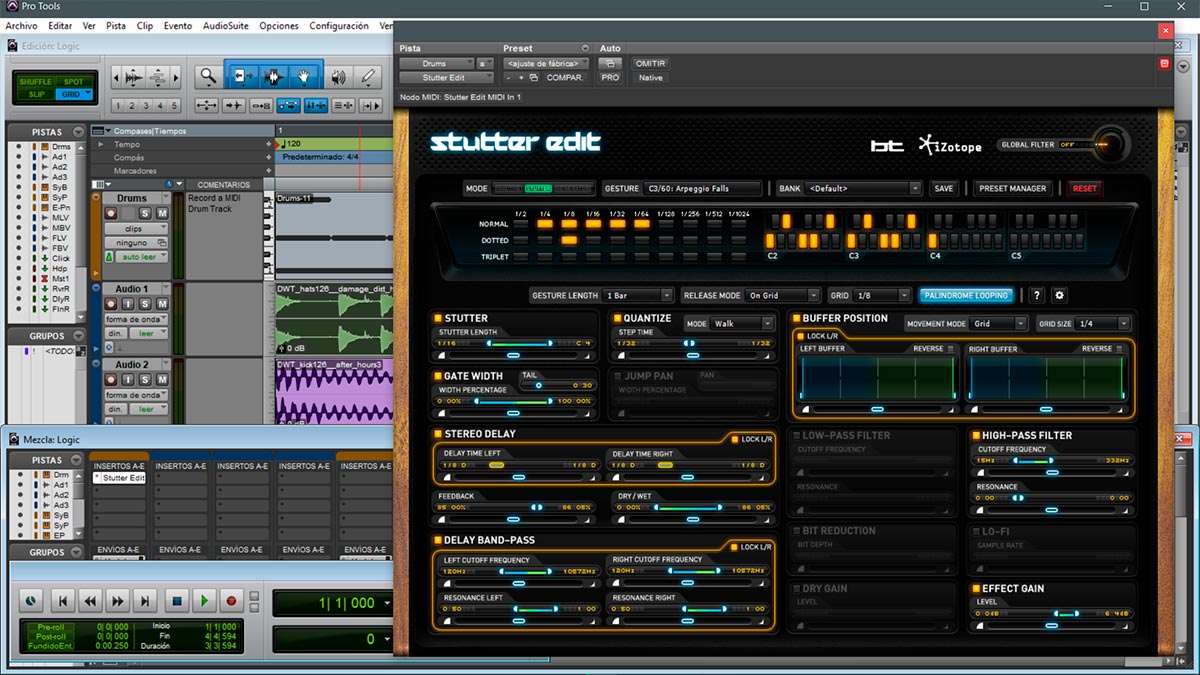Open the AudioSuite menu
The width and height of the screenshot is (1200, 675).
click(x=227, y=26)
